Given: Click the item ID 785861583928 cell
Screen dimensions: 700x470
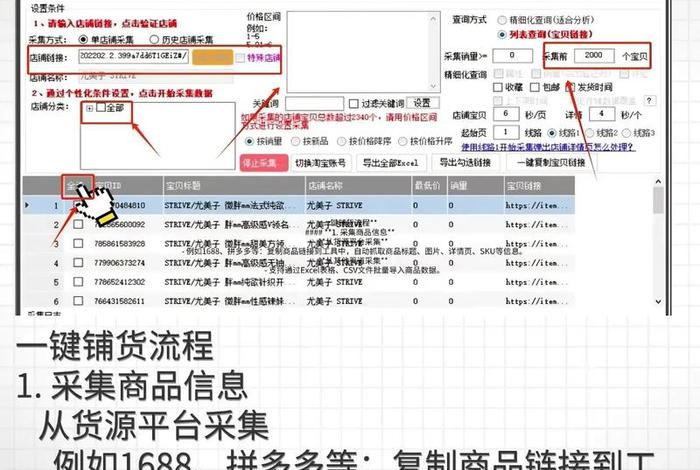Looking at the screenshot, I should [119, 244].
